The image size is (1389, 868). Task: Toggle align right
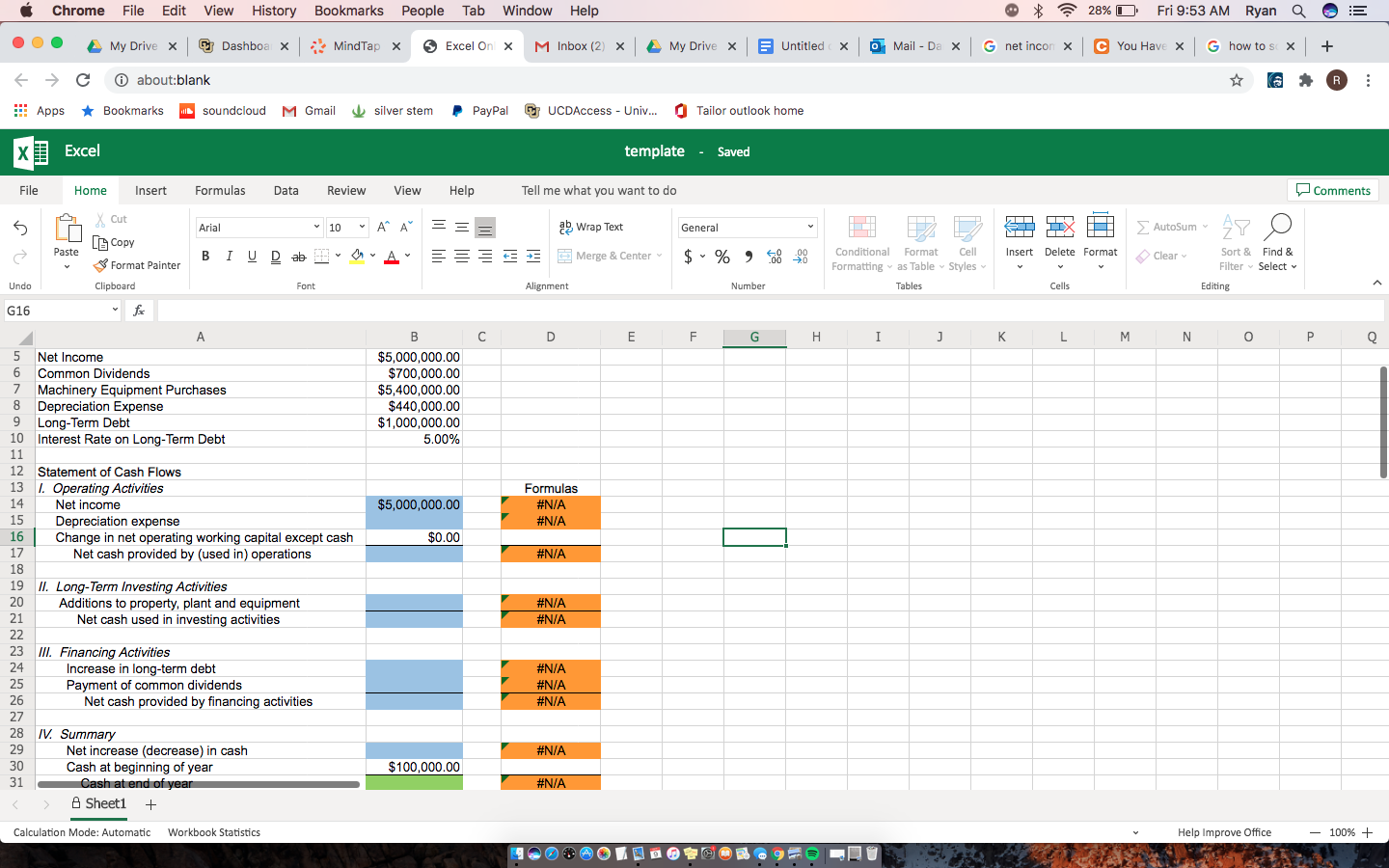[x=485, y=257]
